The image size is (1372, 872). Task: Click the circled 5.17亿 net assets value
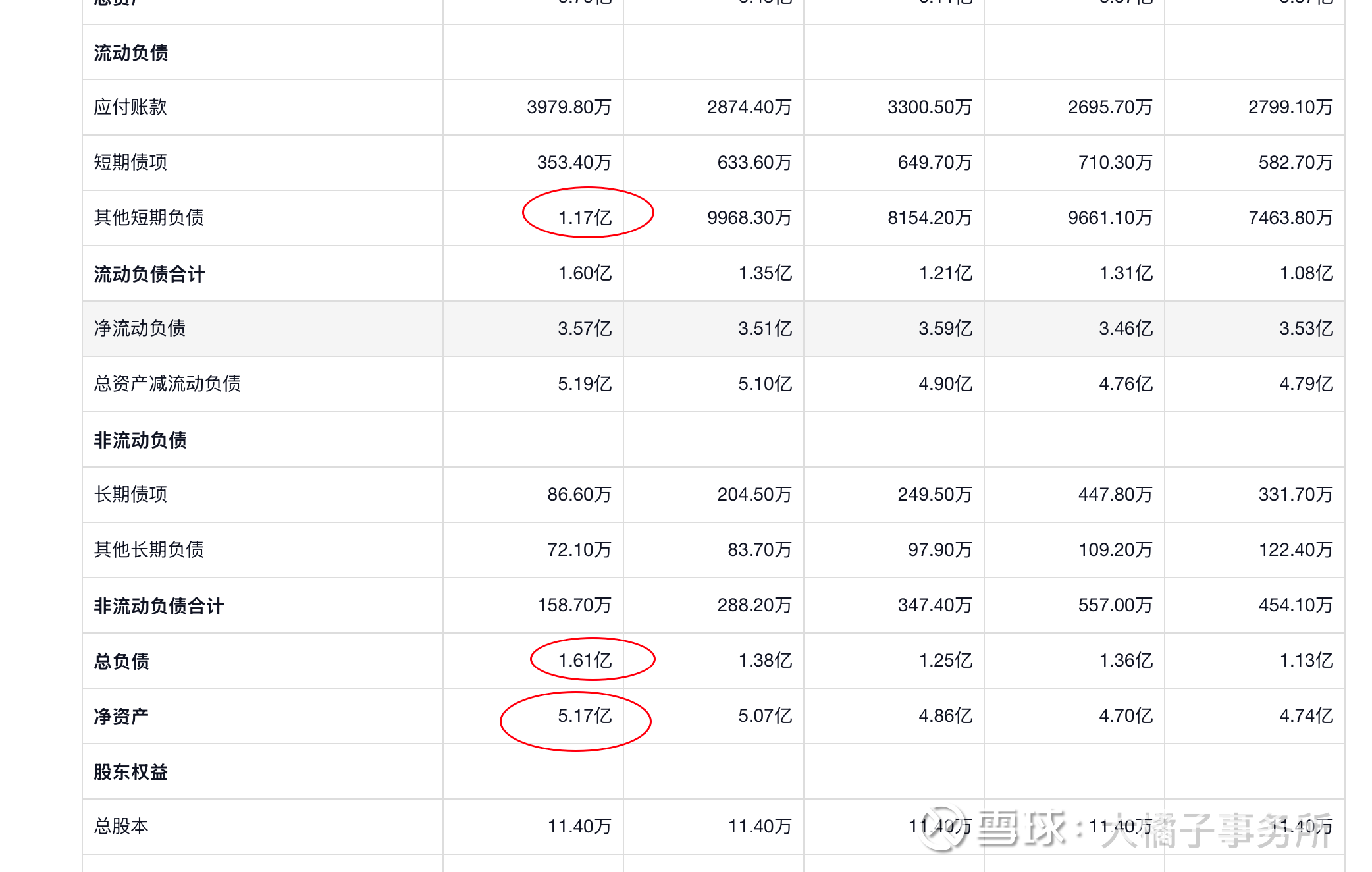point(585,715)
